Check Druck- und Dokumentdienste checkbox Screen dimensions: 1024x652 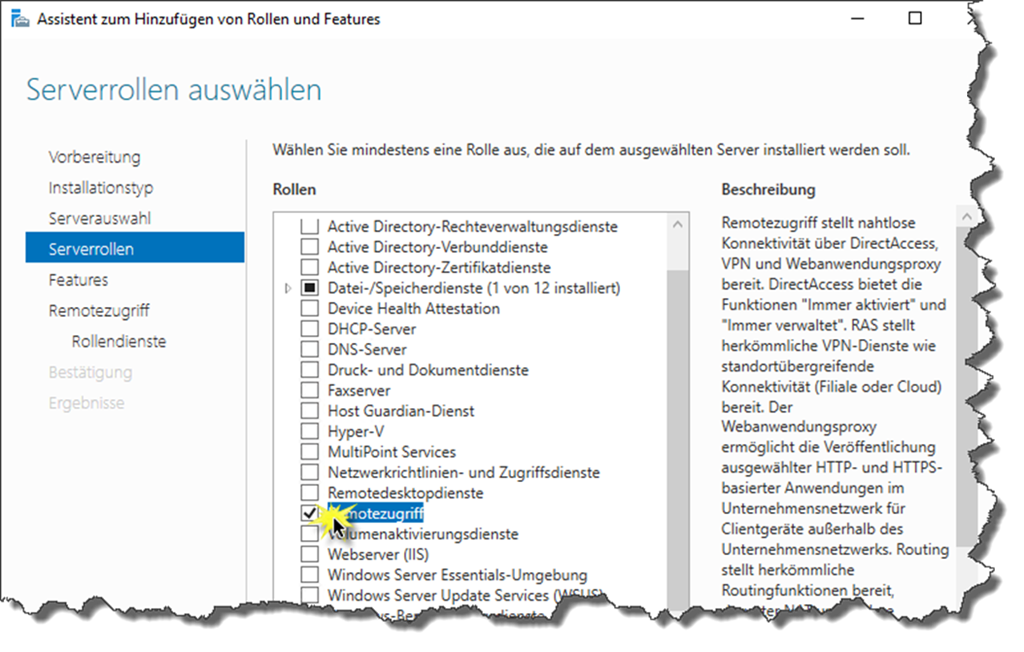(310, 369)
